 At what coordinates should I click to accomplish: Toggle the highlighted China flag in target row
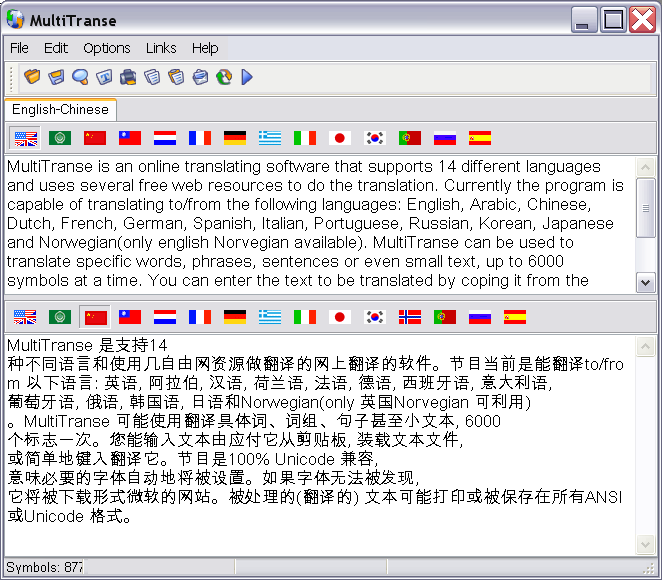tap(95, 317)
